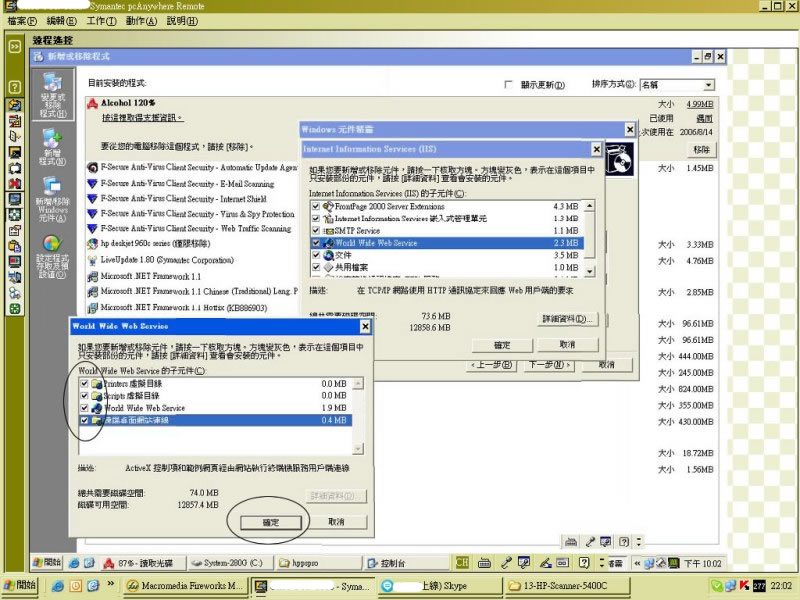Switch to Macromedia Fireworks taskbar button
The height and width of the screenshot is (600, 800).
pos(186,586)
